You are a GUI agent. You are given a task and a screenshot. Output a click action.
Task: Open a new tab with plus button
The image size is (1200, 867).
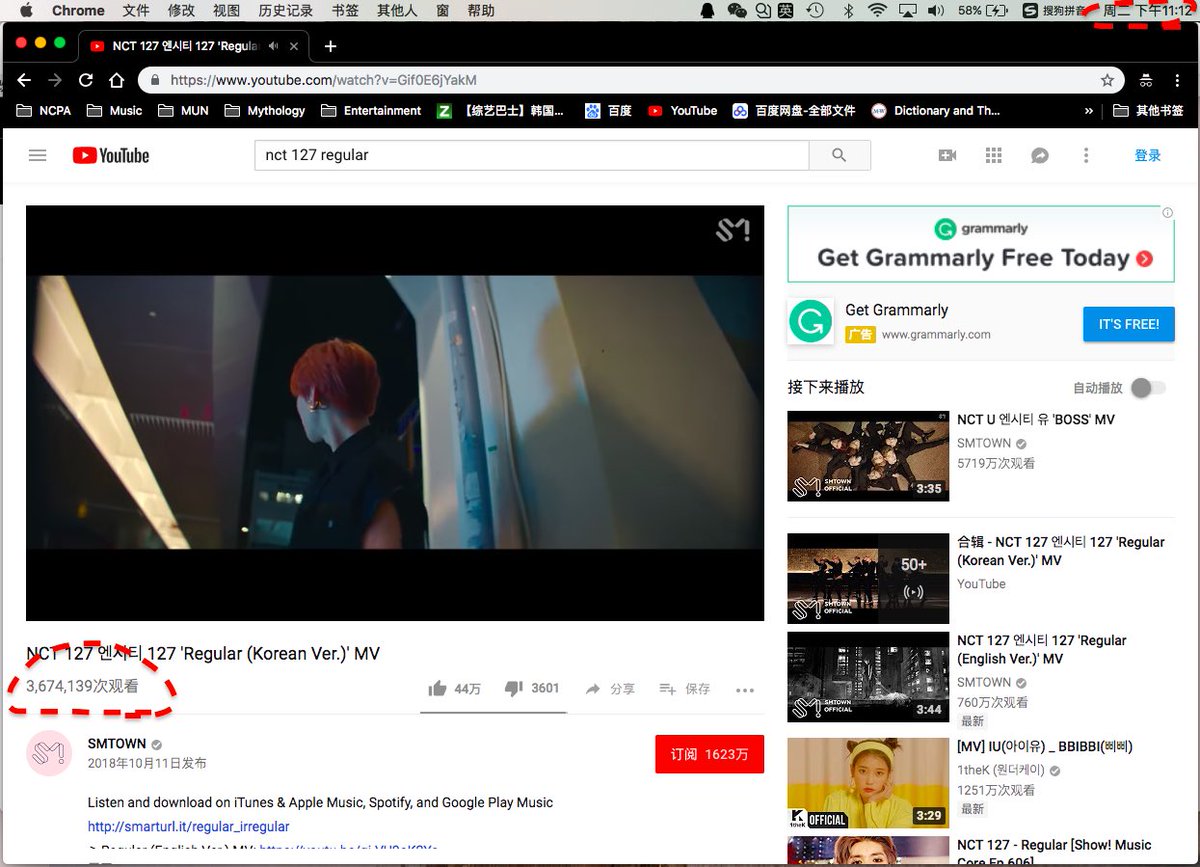(x=330, y=46)
